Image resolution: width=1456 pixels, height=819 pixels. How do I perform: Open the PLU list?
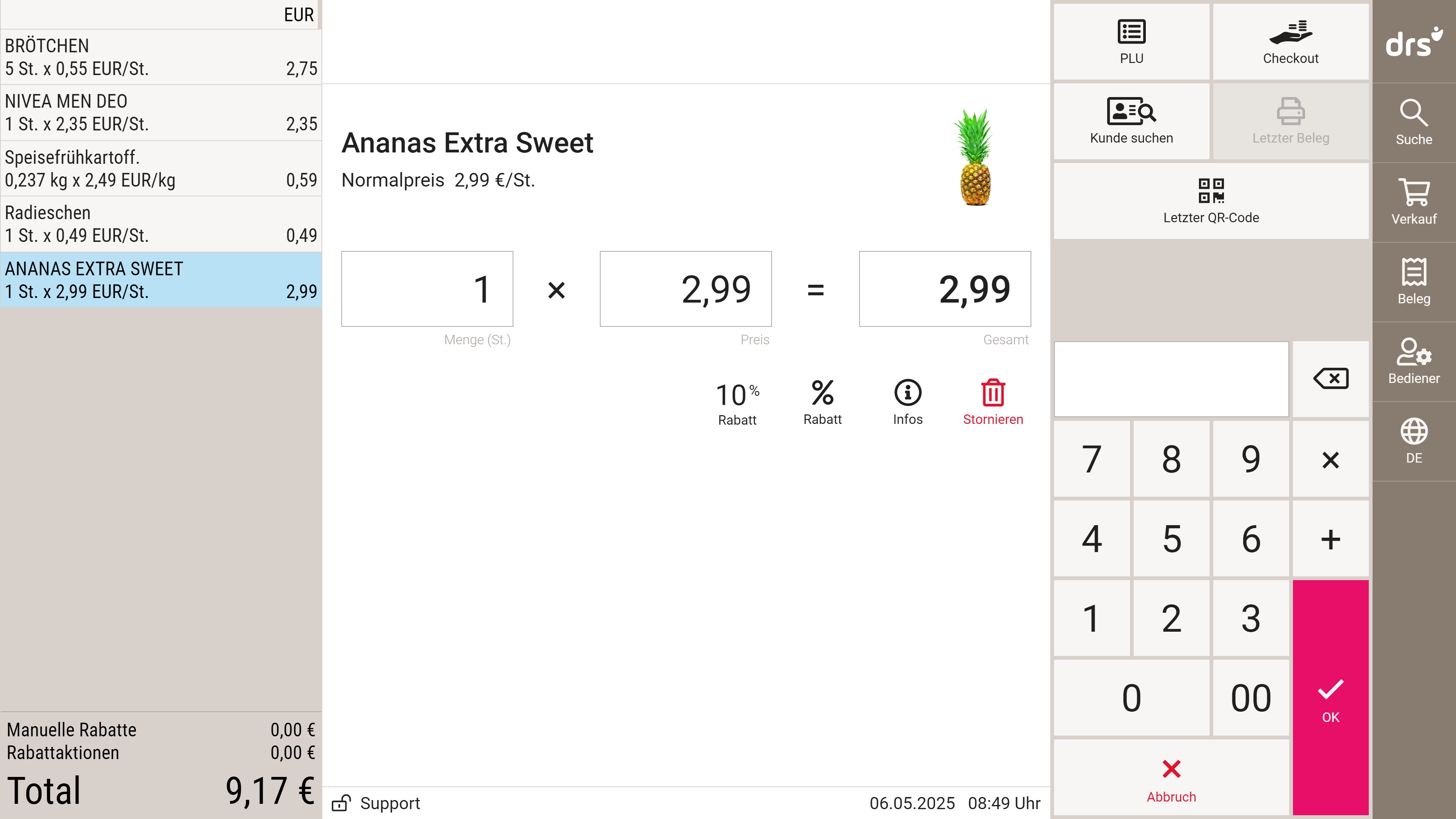pyautogui.click(x=1131, y=42)
